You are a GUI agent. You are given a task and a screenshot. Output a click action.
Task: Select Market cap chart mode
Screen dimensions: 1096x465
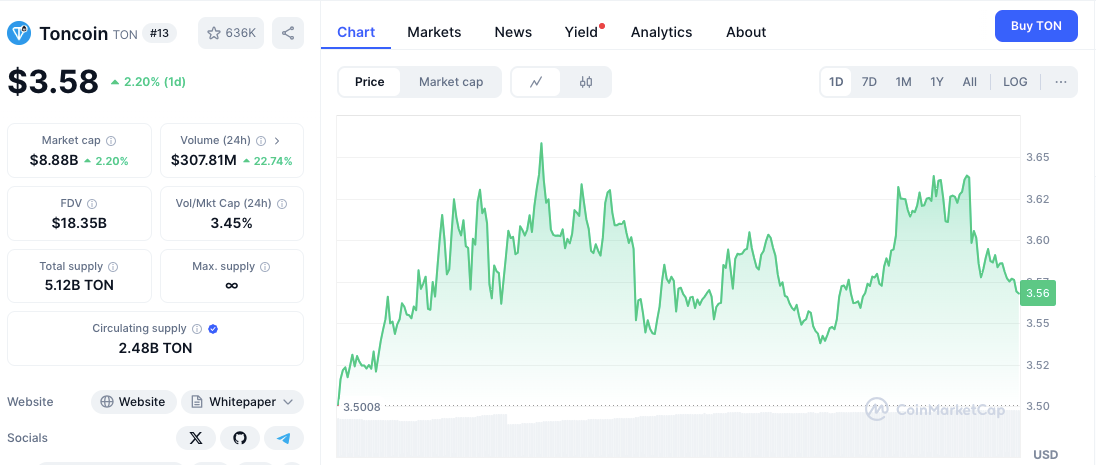point(451,82)
